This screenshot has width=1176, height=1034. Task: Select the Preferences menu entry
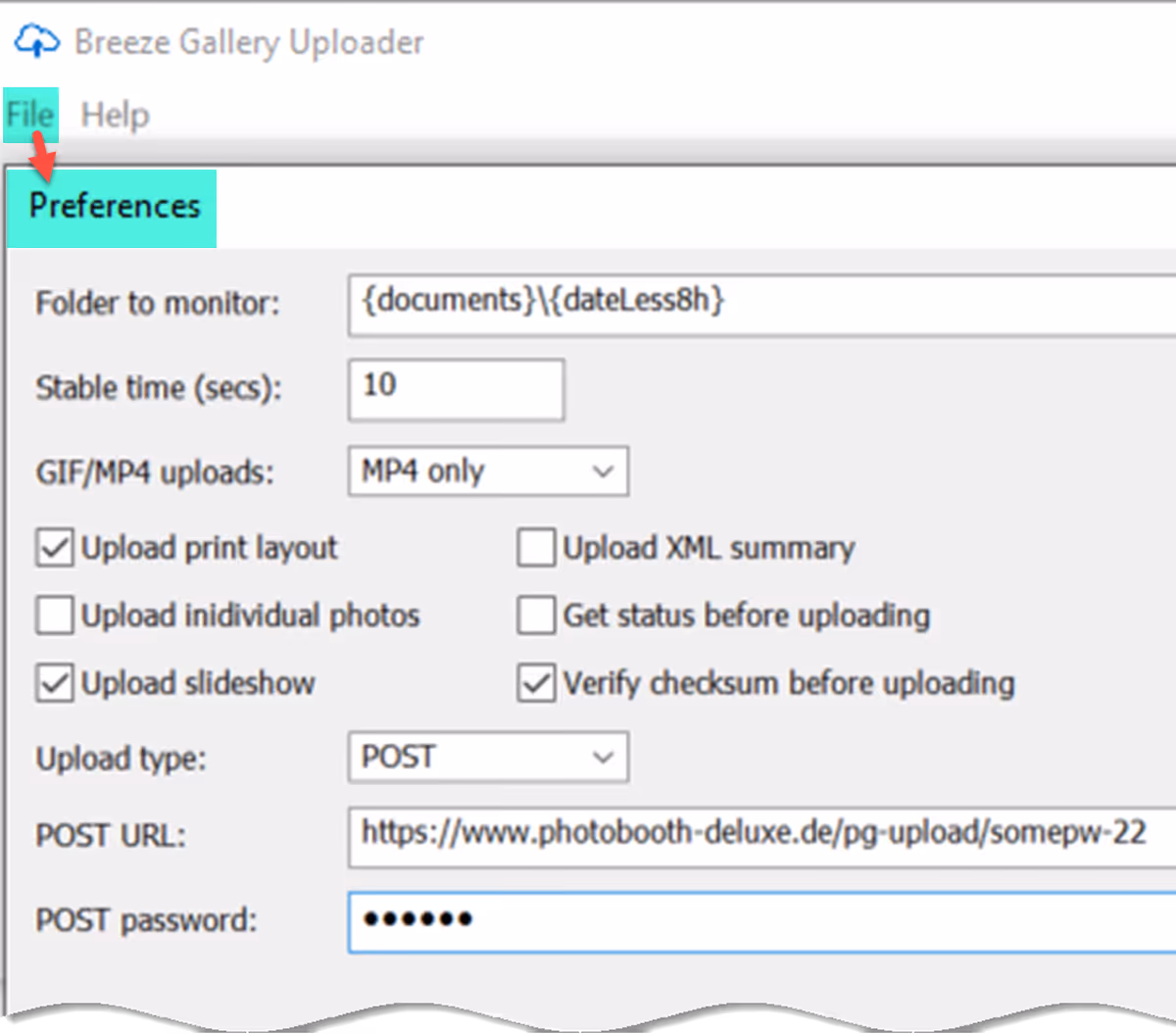[113, 208]
